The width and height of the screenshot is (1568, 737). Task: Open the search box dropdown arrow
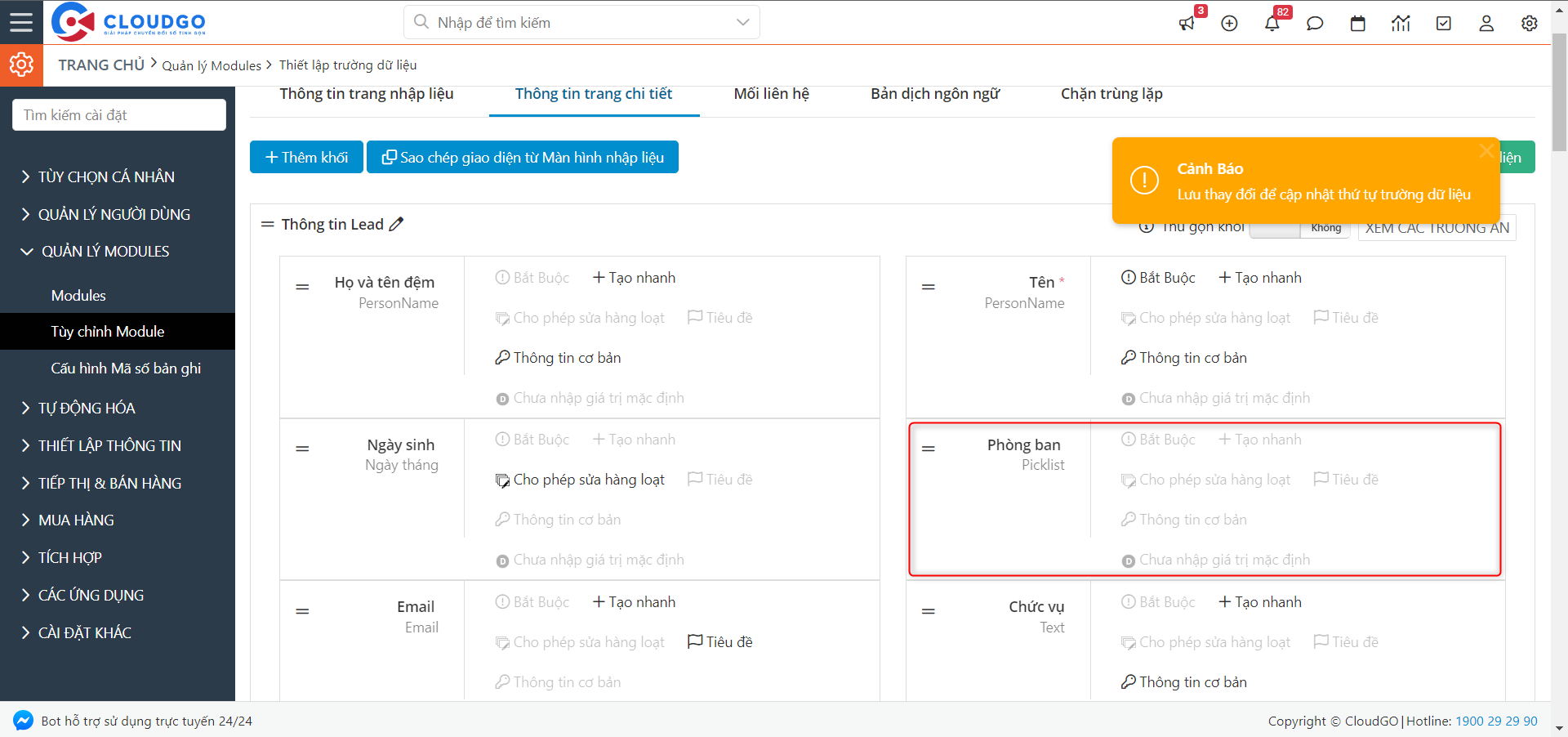pos(742,22)
